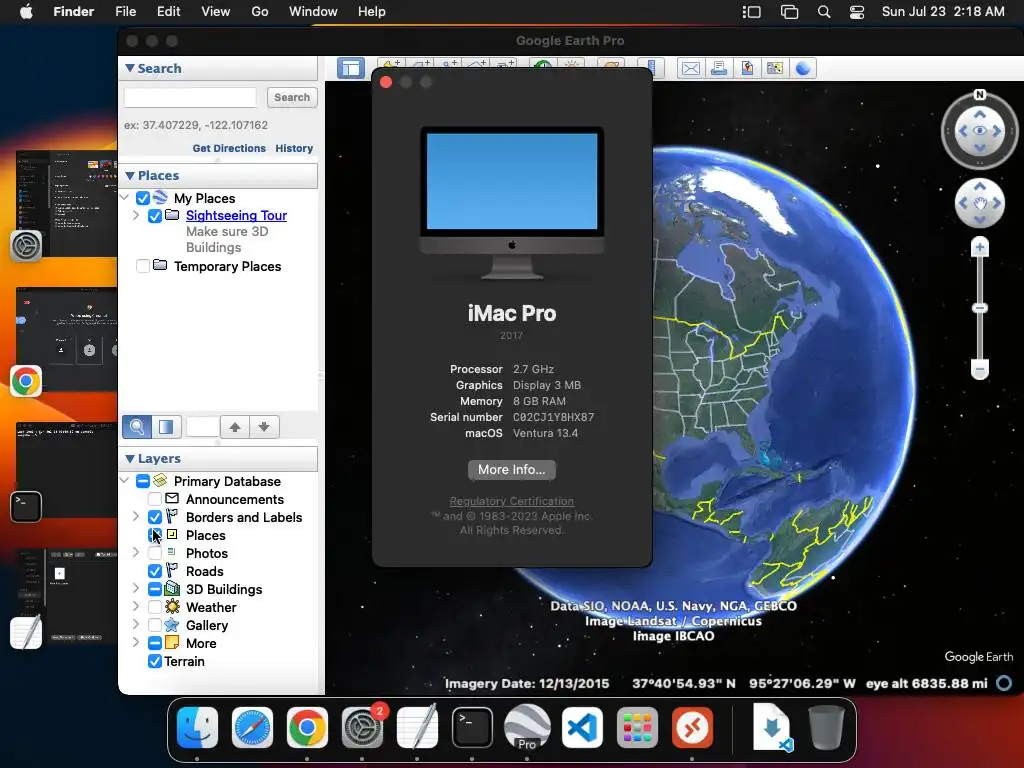Click More Info in About dialog
The width and height of the screenshot is (1024, 768).
[511, 470]
